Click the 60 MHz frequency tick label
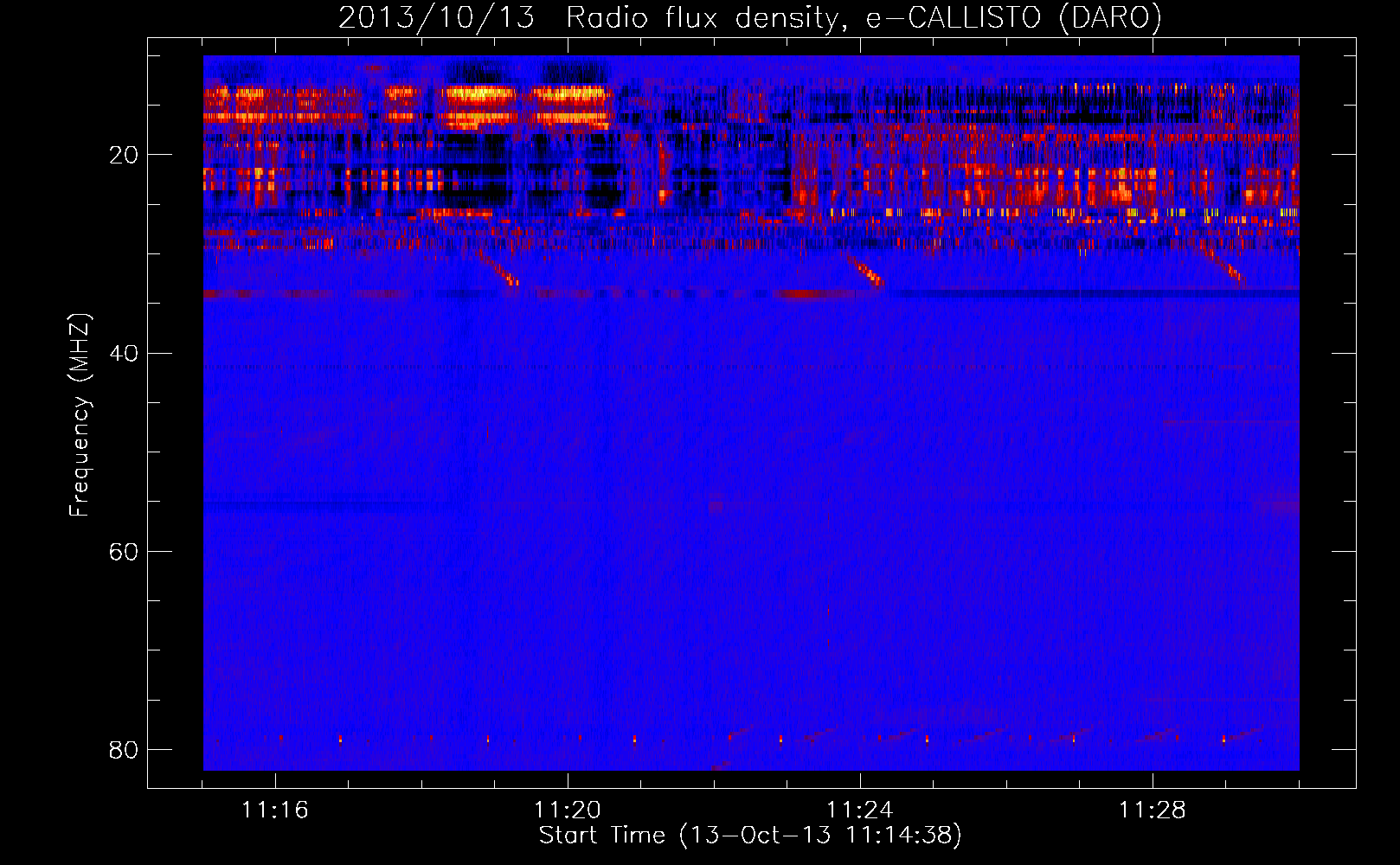Viewport: 1400px width, 865px height. click(x=124, y=551)
